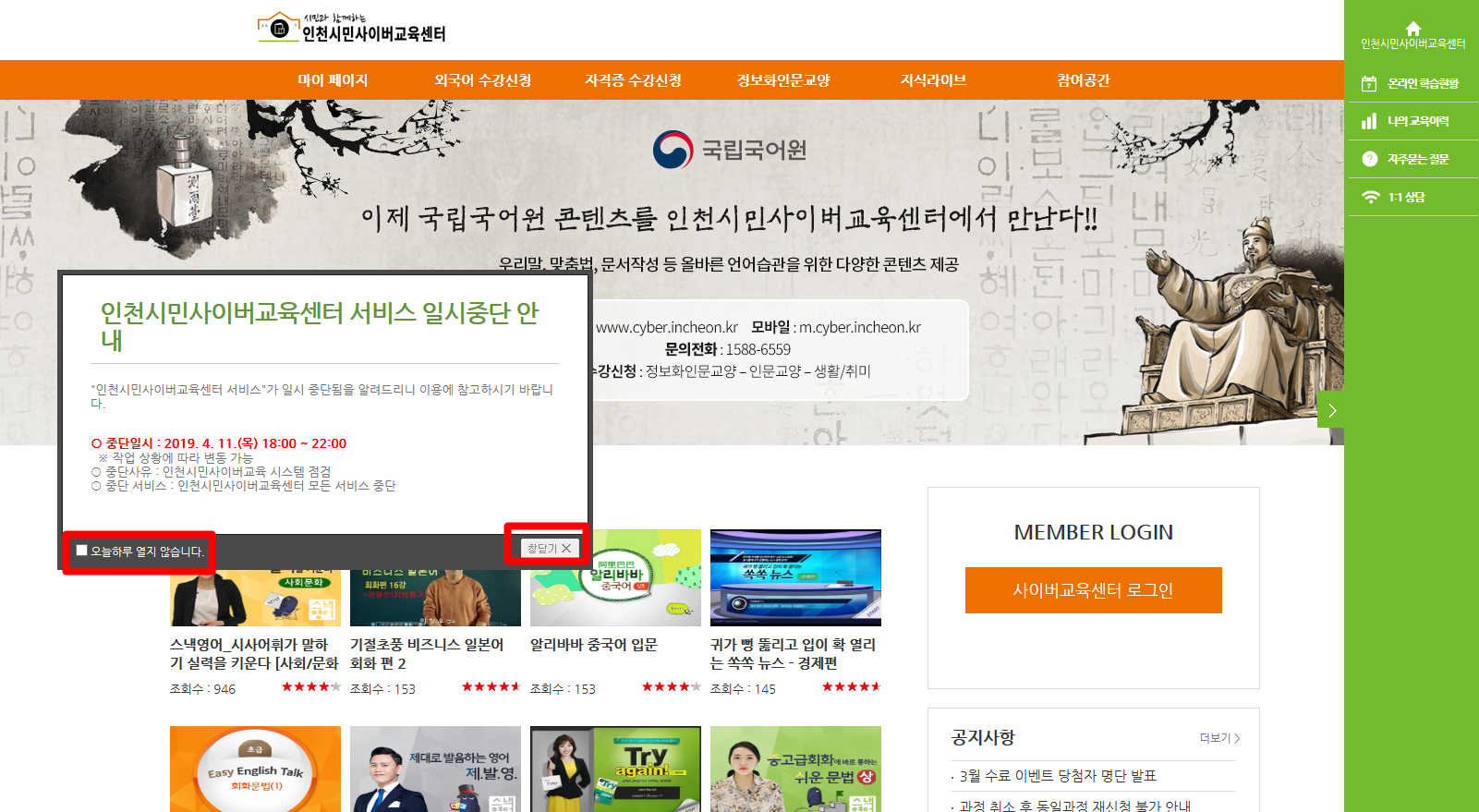Image resolution: width=1479 pixels, height=812 pixels.
Task: Open the 자격증 수강신청 menu
Action: [x=633, y=80]
